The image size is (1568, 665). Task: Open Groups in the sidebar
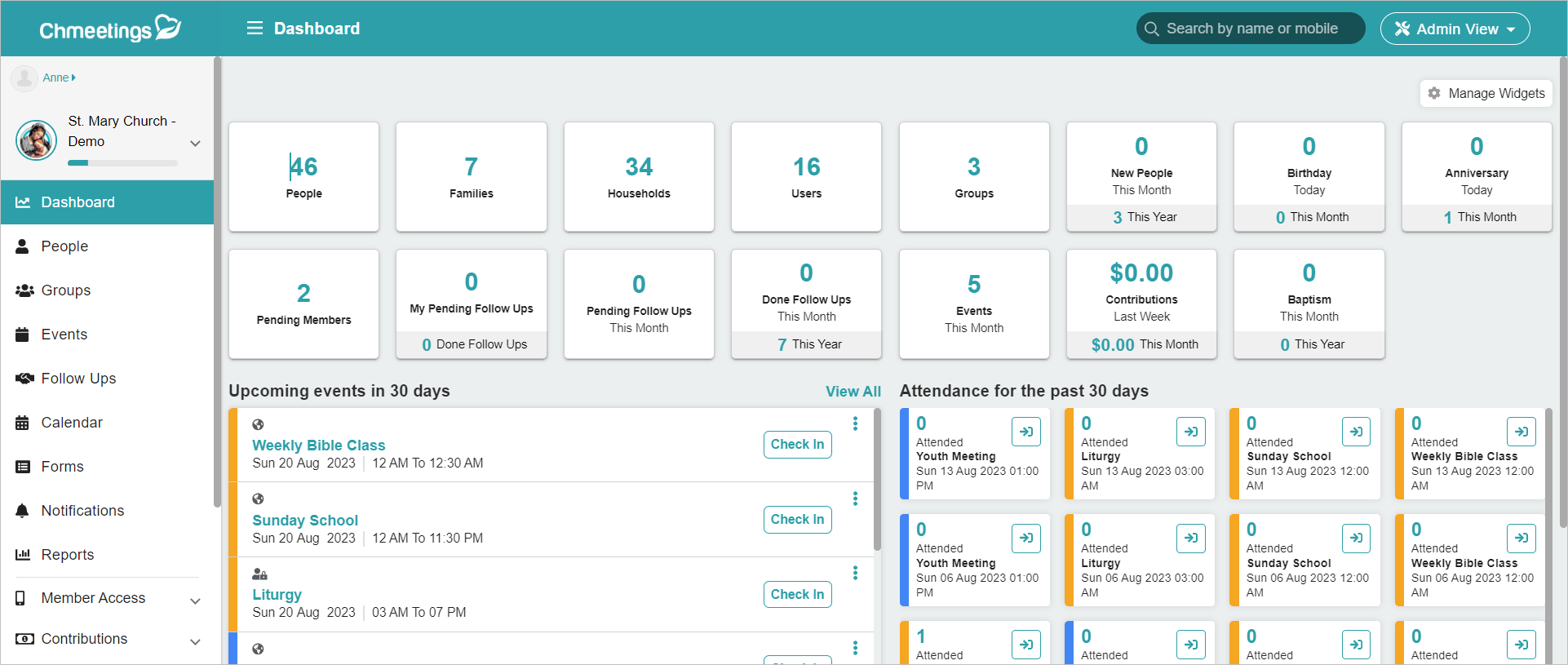tap(107, 290)
